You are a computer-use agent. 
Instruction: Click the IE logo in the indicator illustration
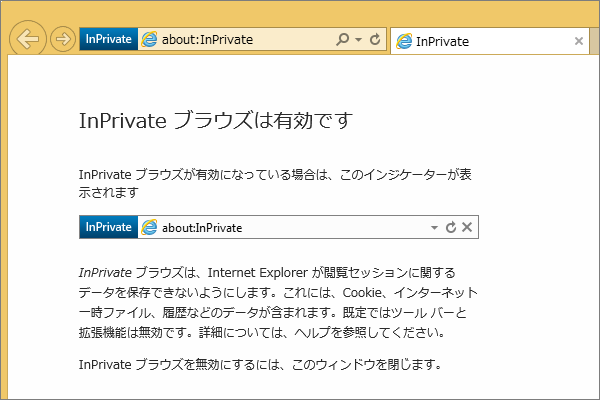pos(149,227)
